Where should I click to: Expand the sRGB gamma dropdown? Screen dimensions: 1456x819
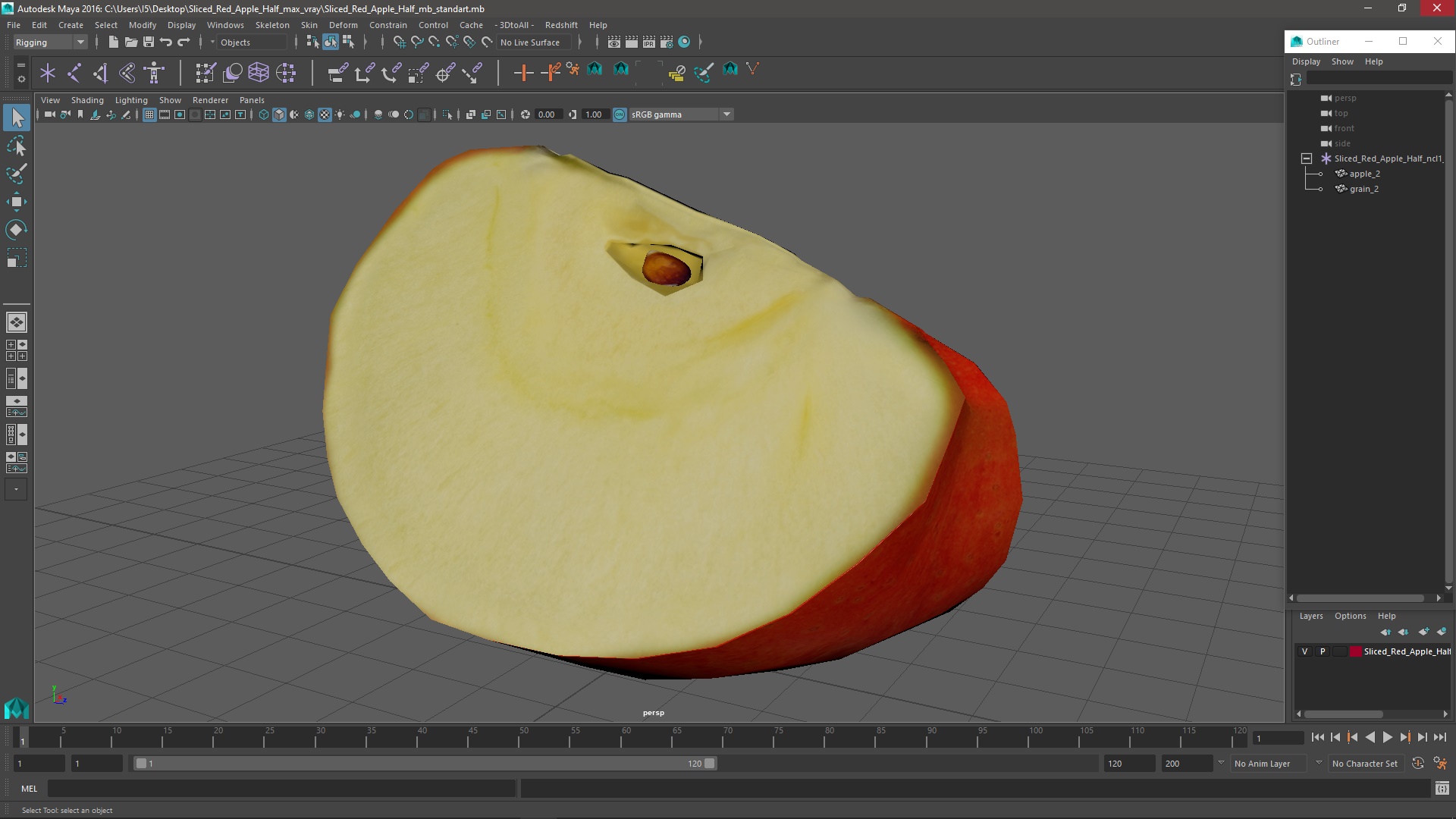(x=726, y=115)
